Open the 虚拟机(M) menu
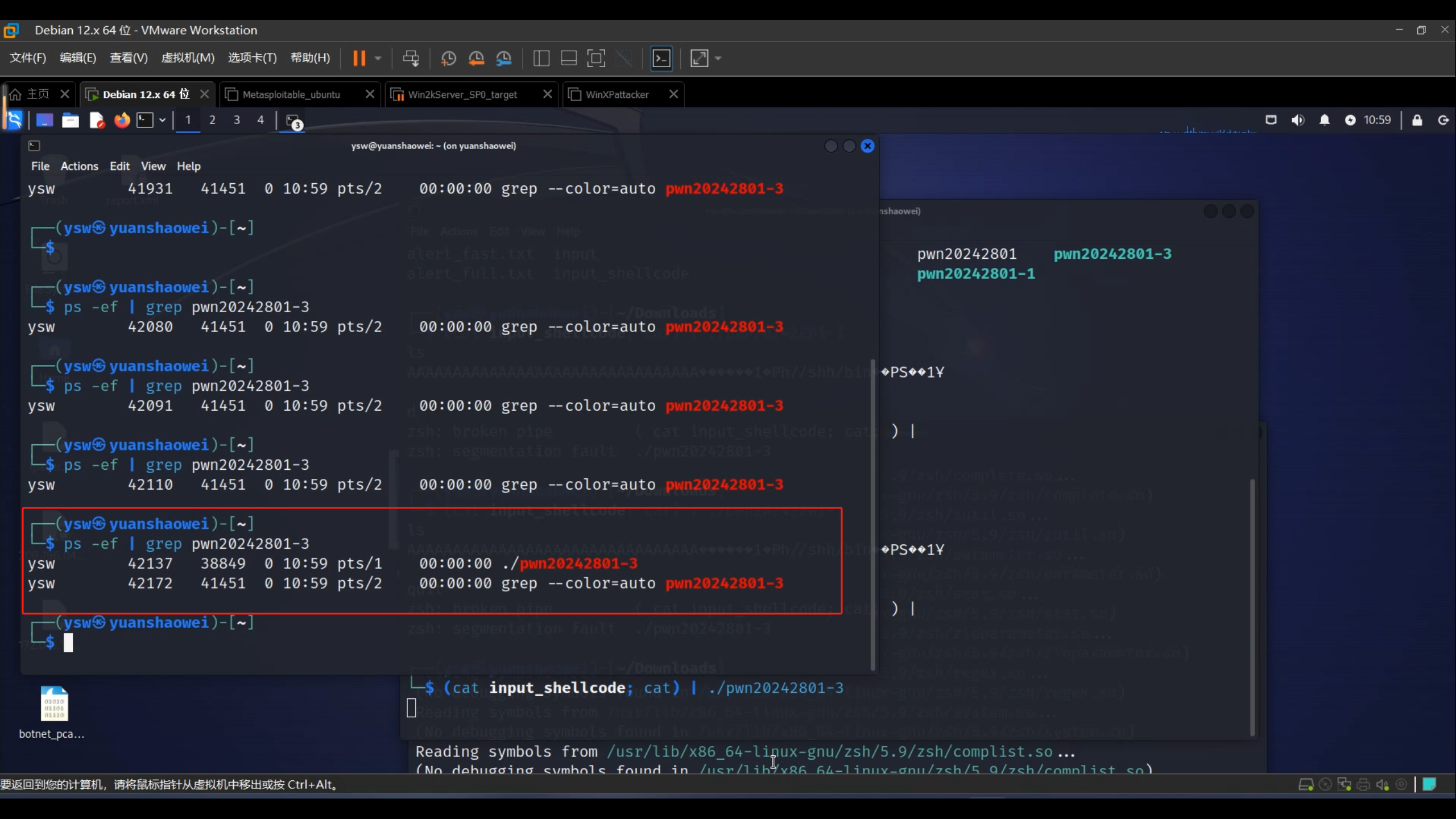1456x819 pixels. pyautogui.click(x=188, y=58)
